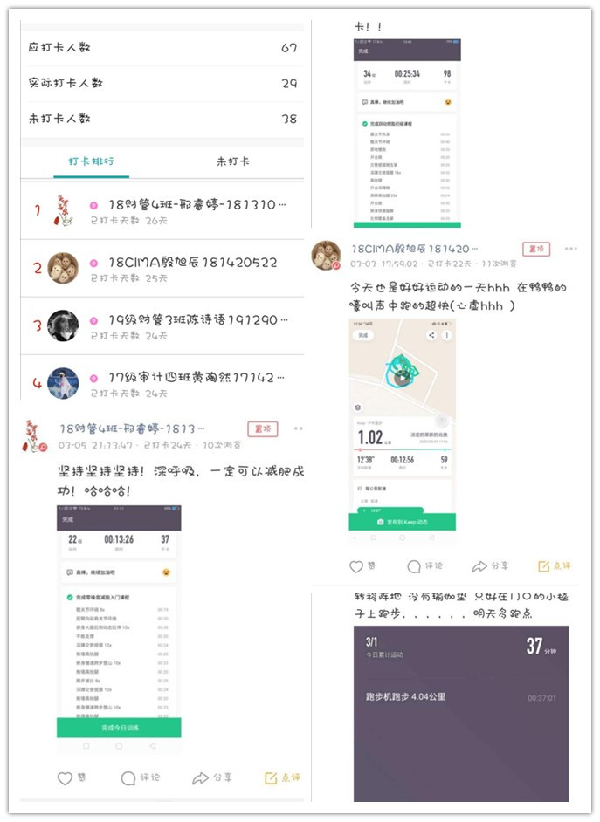Open the more options dots on the 邢睿婷 post
The width and height of the screenshot is (600, 822).
click(298, 429)
